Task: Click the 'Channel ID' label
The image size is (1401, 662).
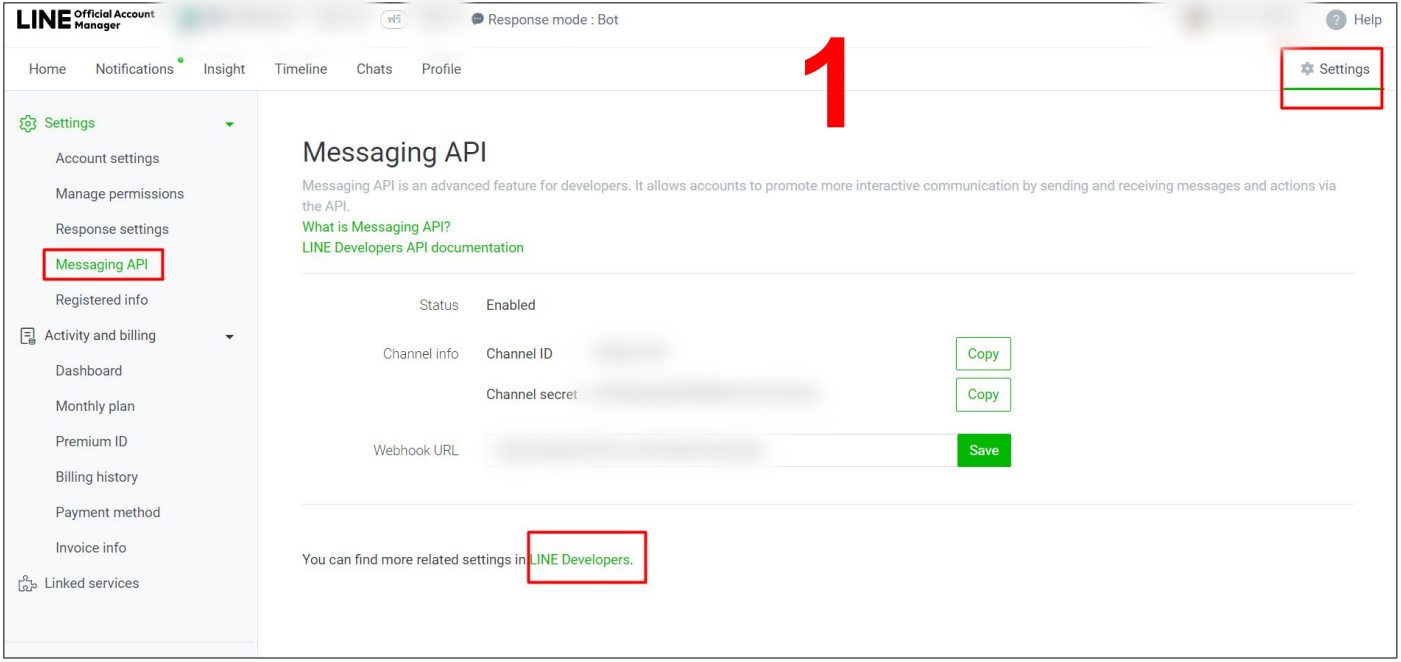Action: point(519,354)
